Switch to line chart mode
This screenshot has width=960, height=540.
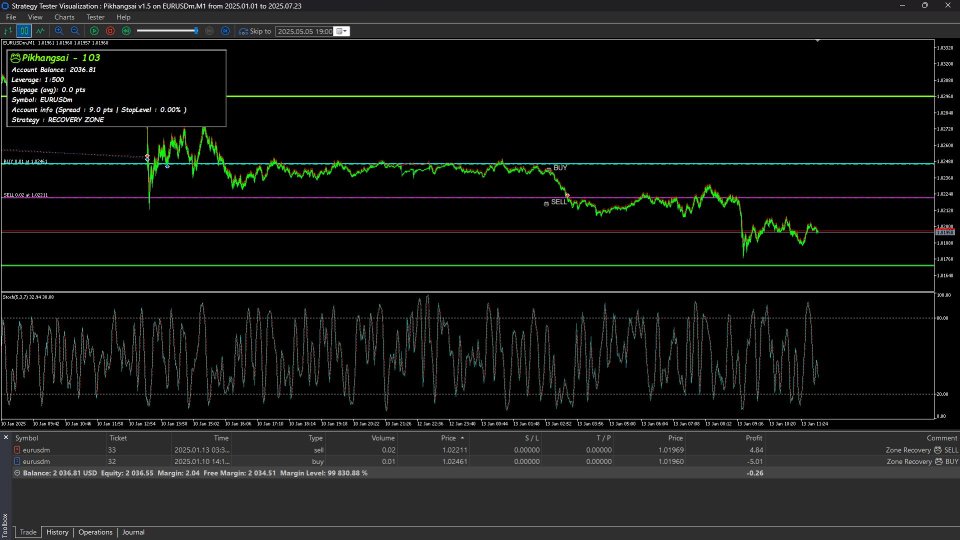pyautogui.click(x=40, y=31)
